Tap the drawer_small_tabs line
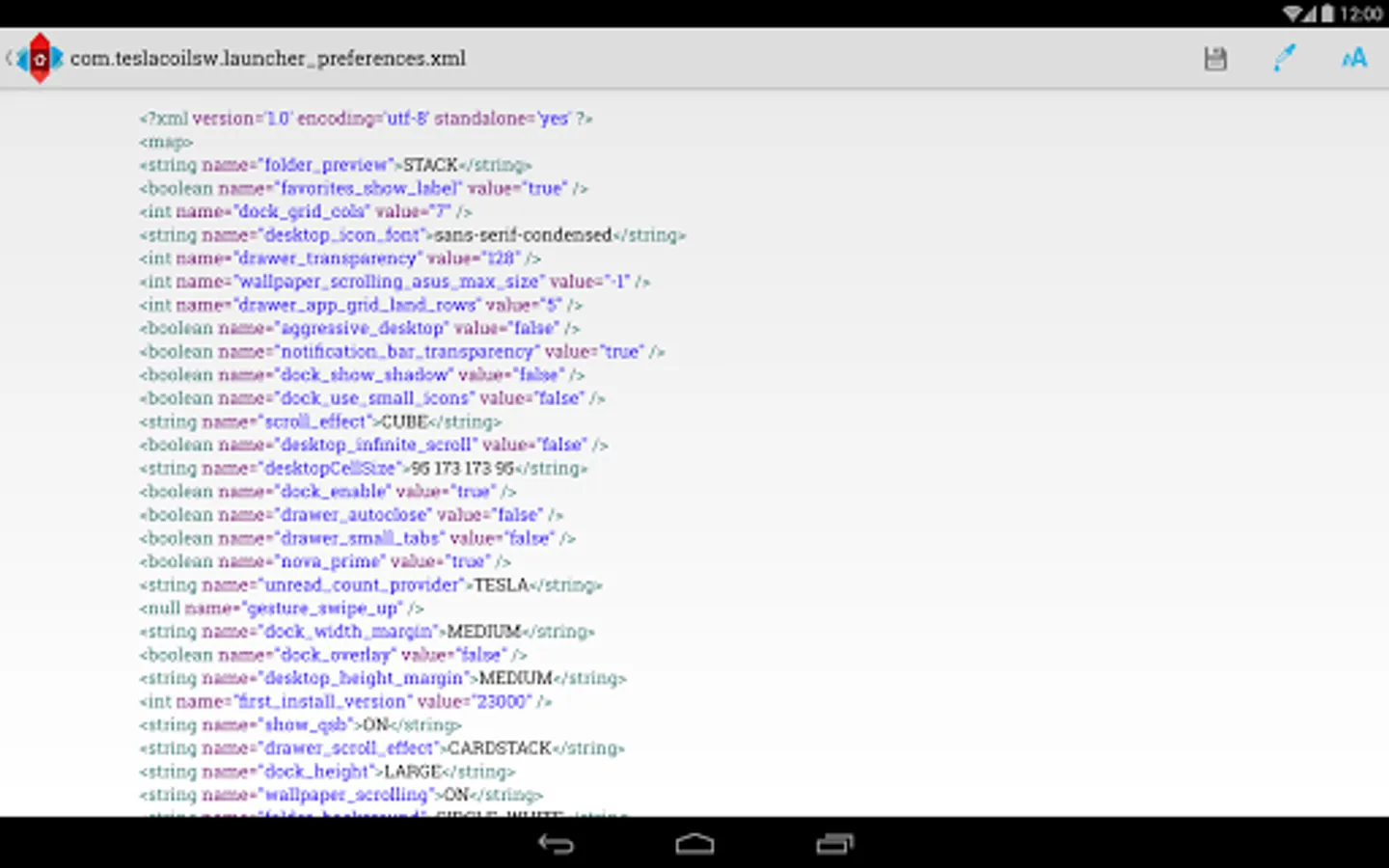The height and width of the screenshot is (868, 1389). pos(357,538)
